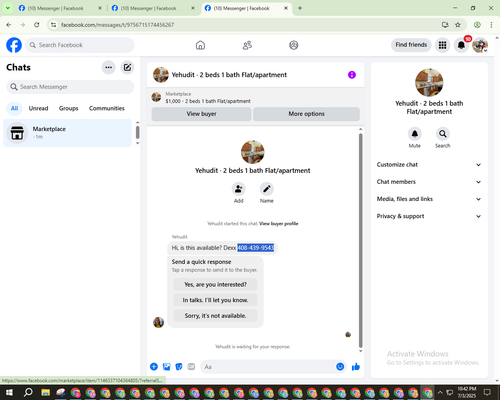Send quick reply 'Sorry, it's not available.'
Screen dimensions: 500x400
click(x=215, y=316)
